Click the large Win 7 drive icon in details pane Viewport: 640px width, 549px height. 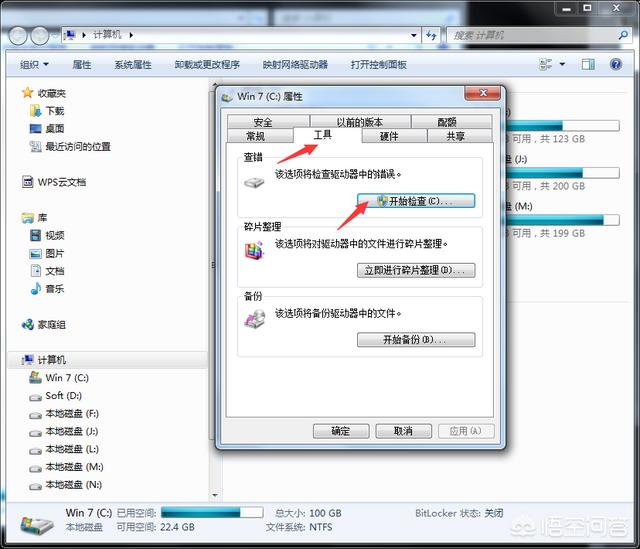37,524
